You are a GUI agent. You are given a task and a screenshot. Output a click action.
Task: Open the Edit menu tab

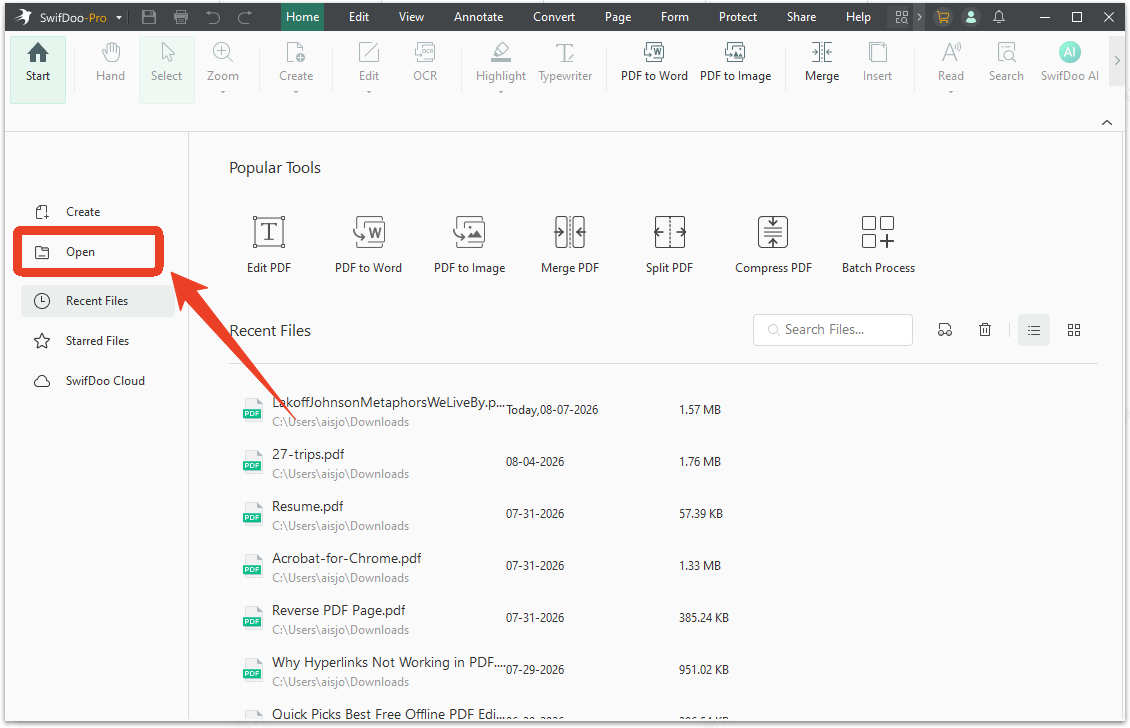[359, 17]
